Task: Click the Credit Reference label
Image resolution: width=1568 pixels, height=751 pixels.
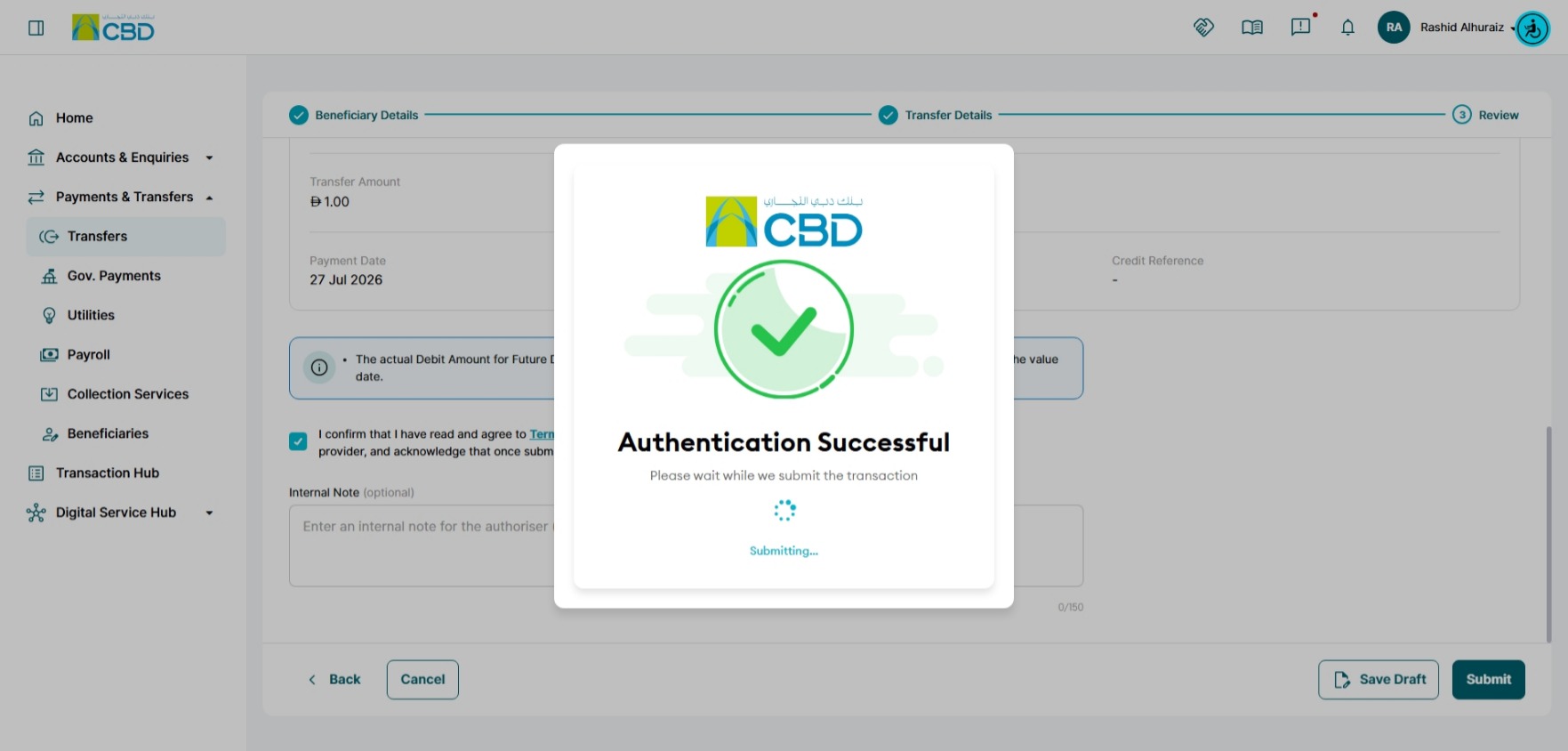Action: coord(1157,261)
